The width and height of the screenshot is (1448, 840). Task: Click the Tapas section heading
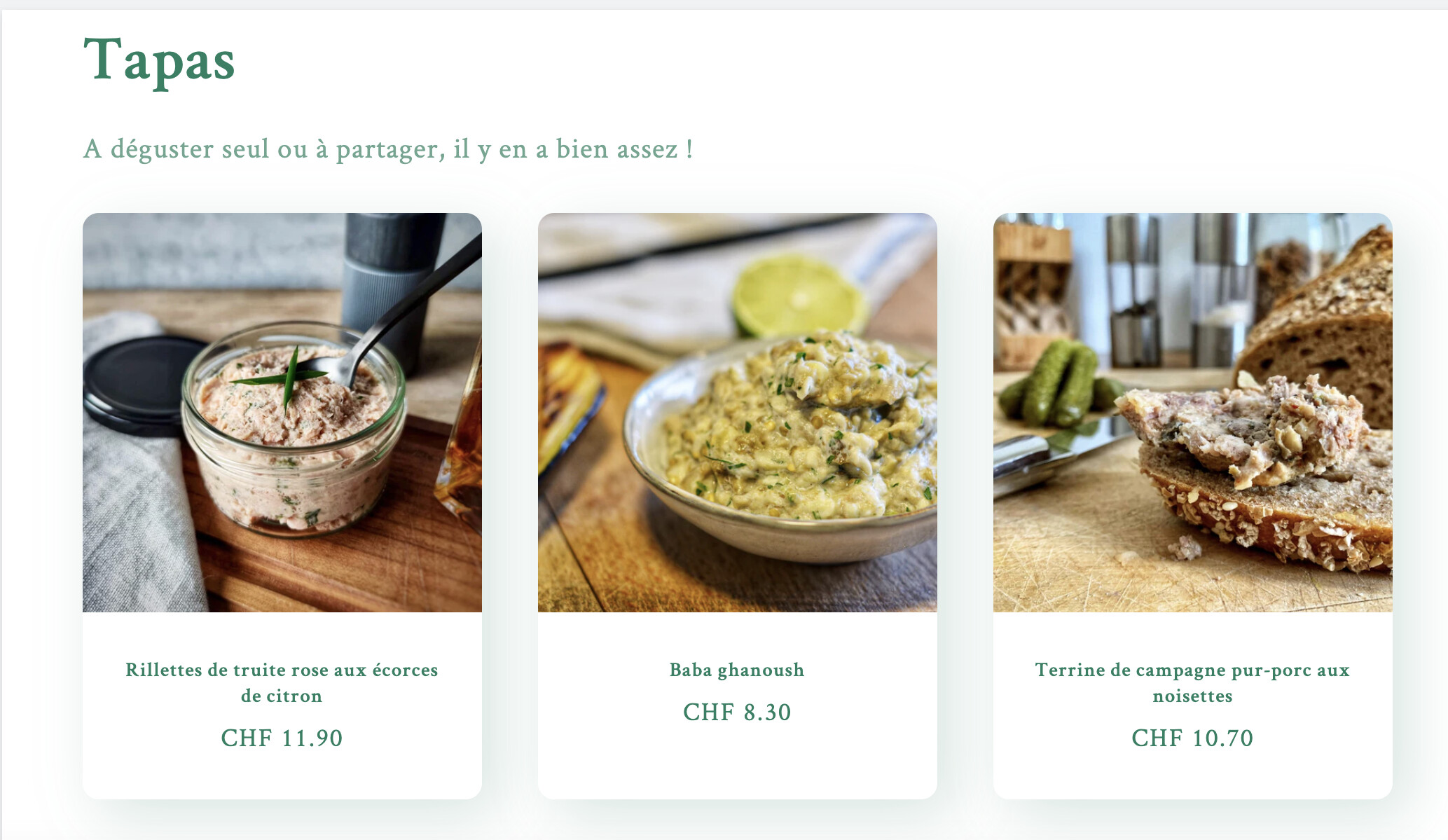tap(159, 60)
